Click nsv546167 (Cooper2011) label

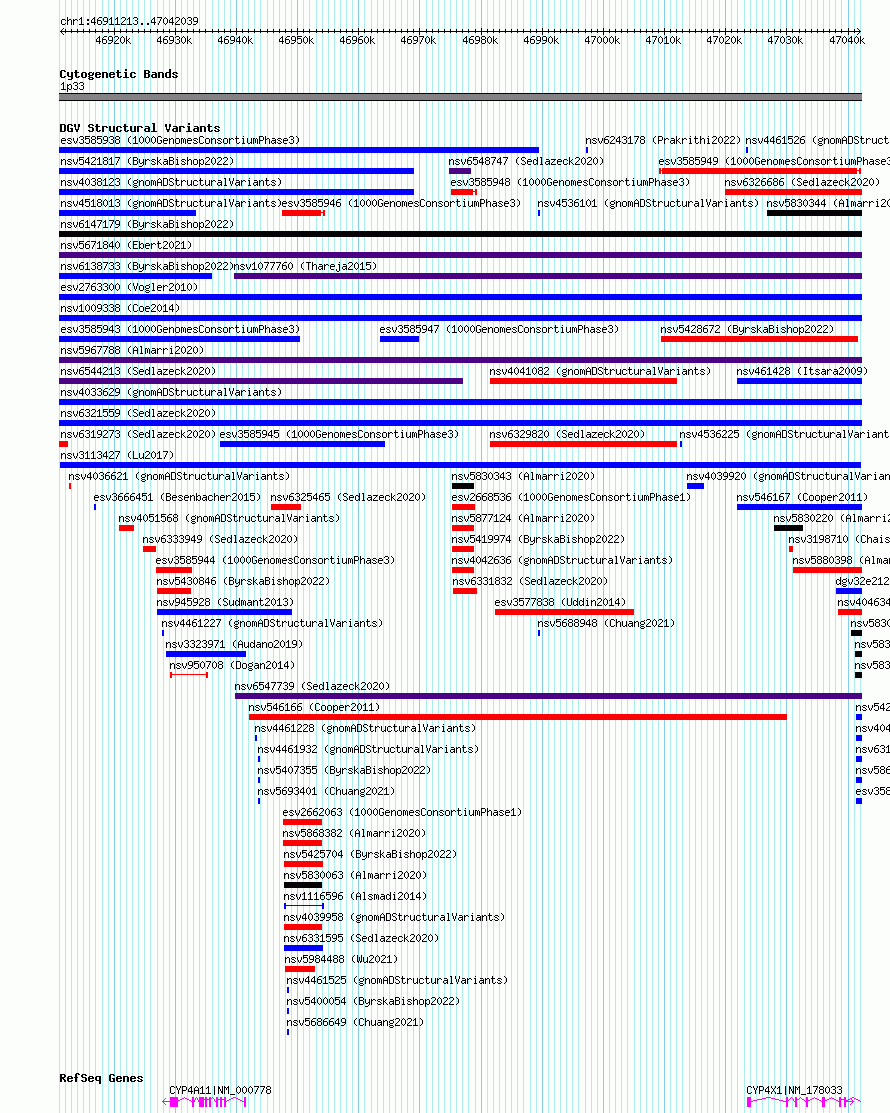point(802,498)
